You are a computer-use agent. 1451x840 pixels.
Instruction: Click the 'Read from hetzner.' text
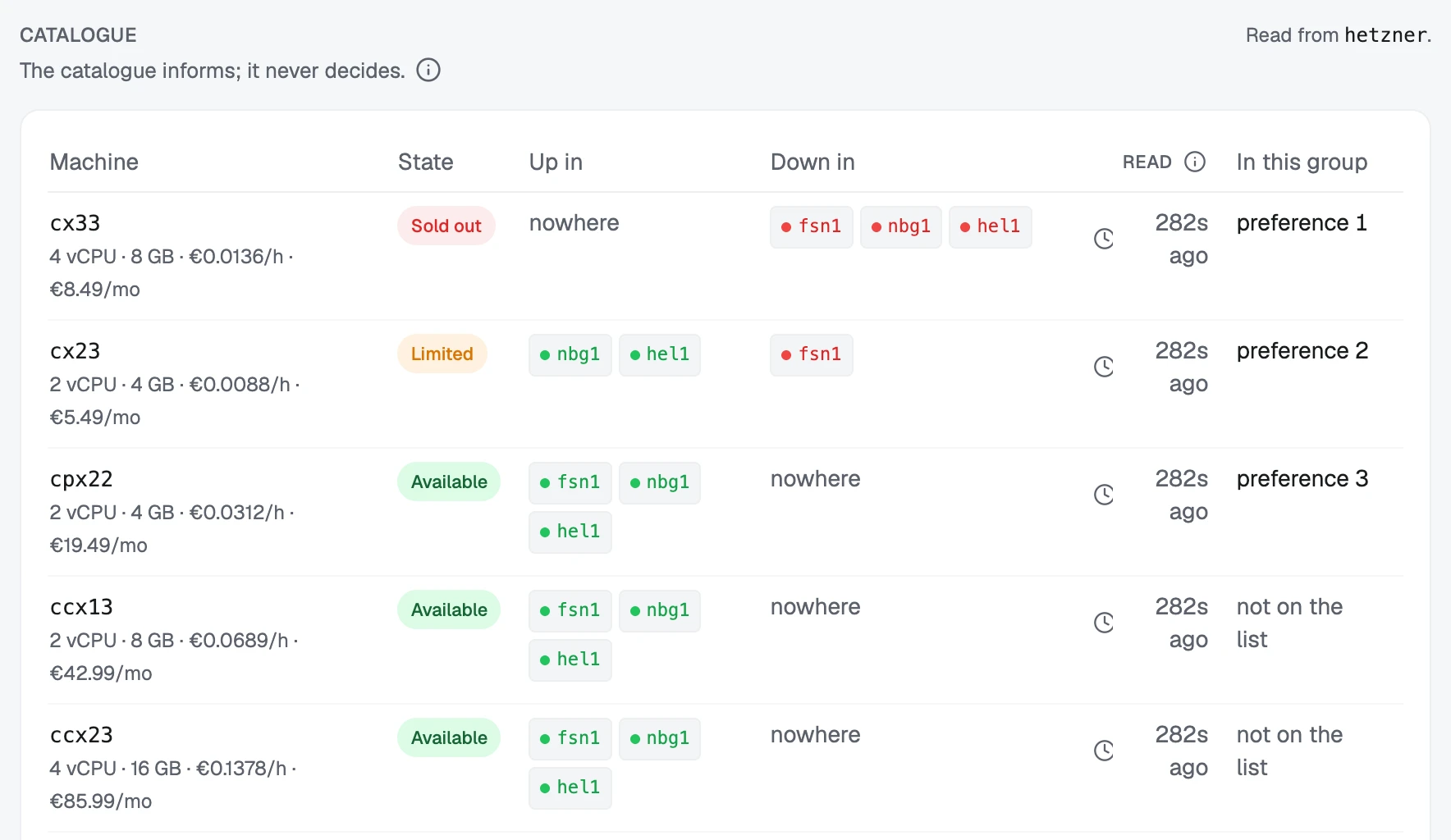1339,35
